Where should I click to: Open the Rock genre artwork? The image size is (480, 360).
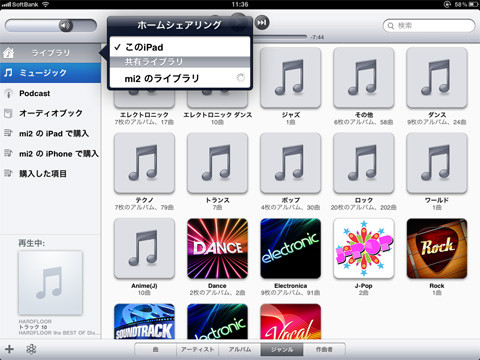(x=437, y=248)
